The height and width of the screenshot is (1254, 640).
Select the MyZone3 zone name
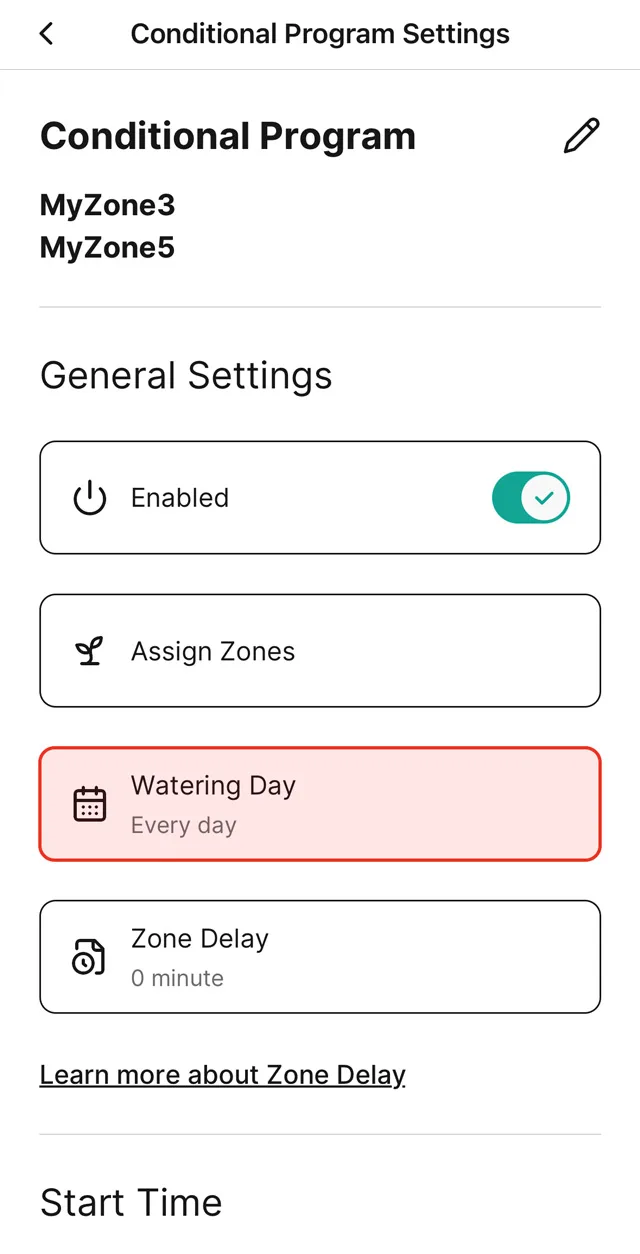point(107,205)
